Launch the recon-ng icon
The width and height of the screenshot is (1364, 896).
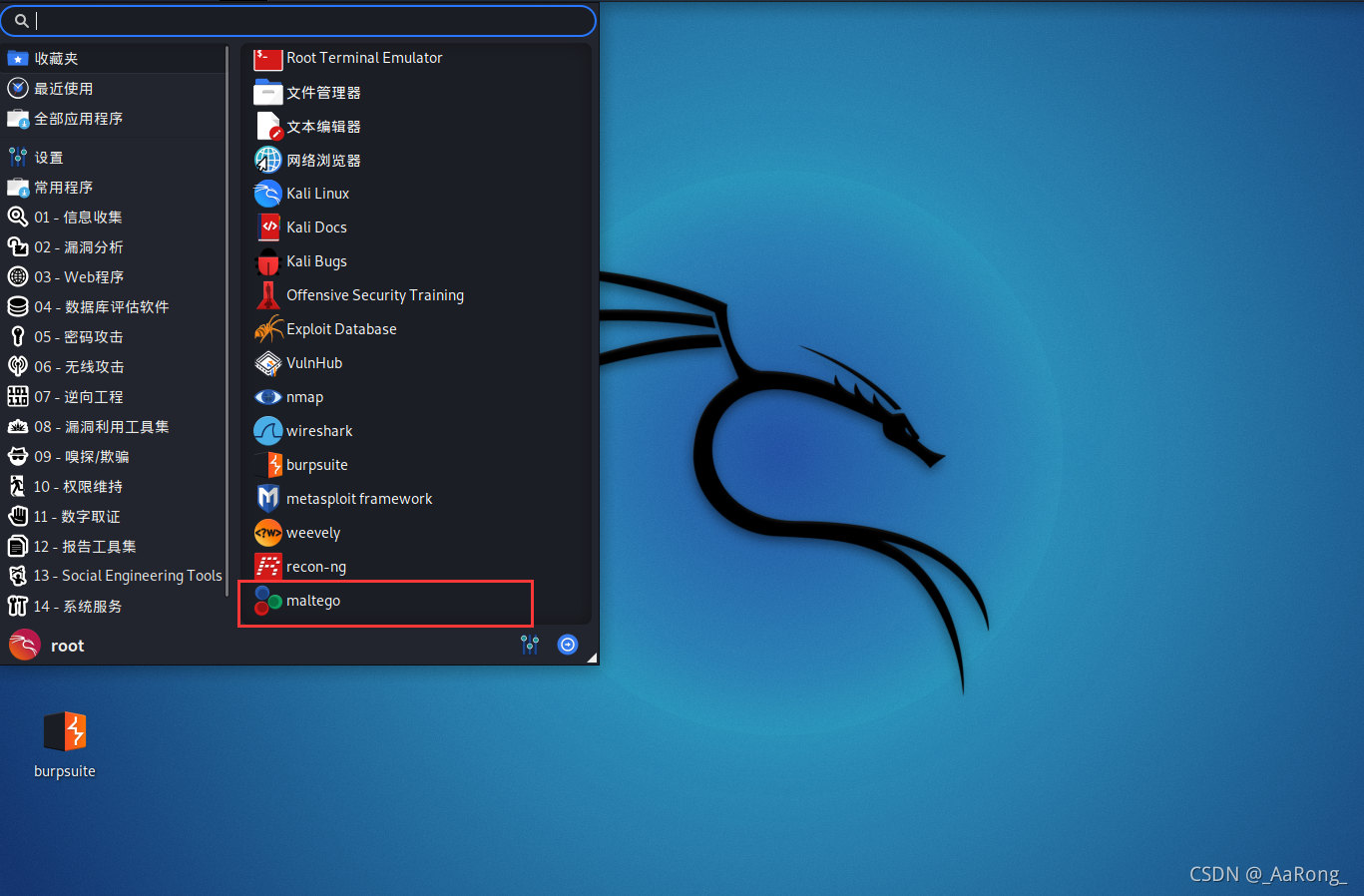click(267, 567)
